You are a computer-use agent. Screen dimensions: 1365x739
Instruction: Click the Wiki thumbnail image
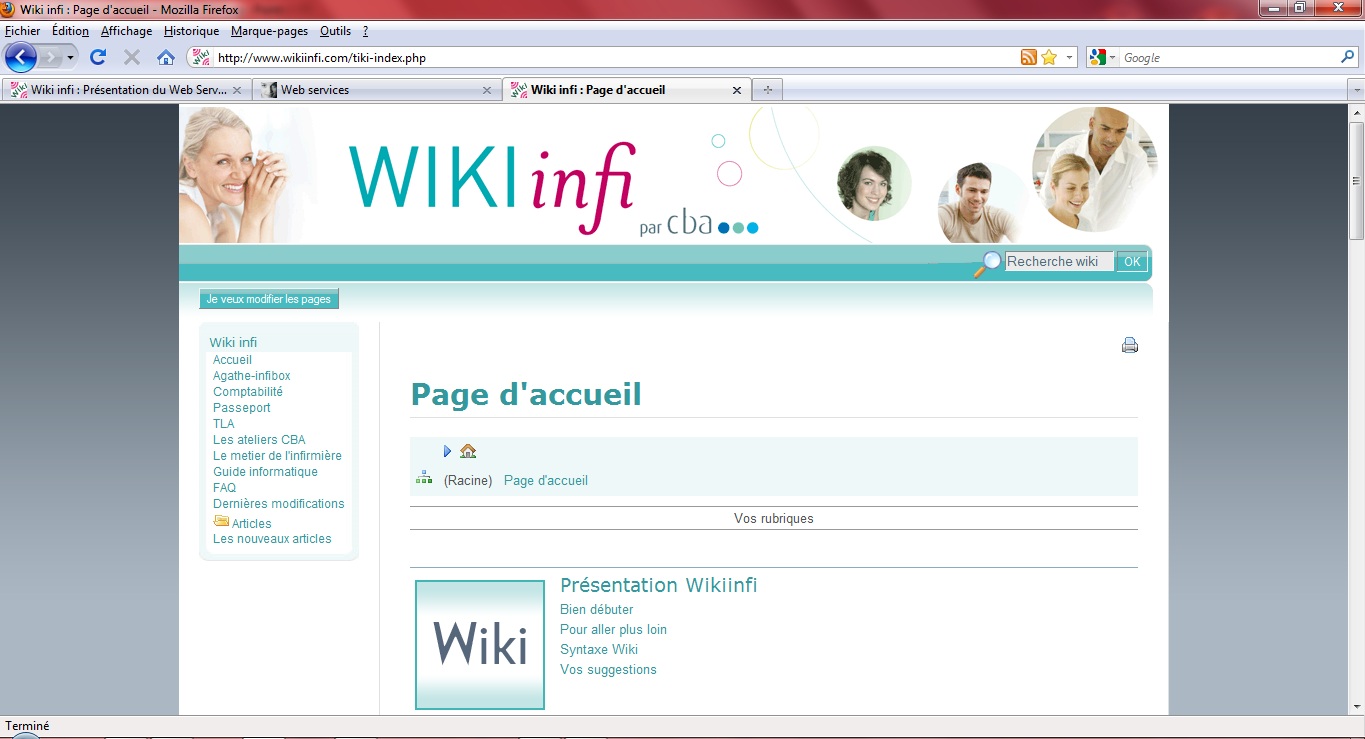(480, 645)
